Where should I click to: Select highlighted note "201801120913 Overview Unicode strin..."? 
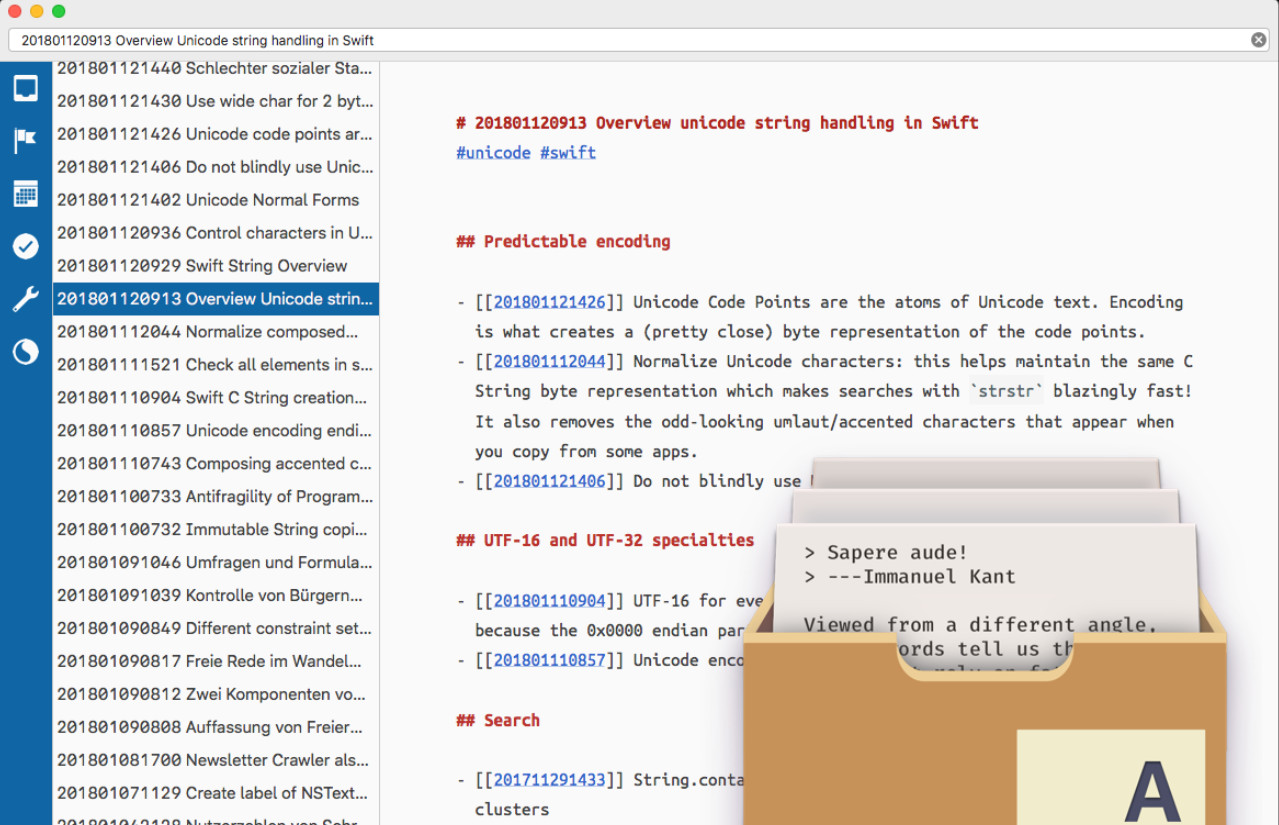pyautogui.click(x=216, y=299)
